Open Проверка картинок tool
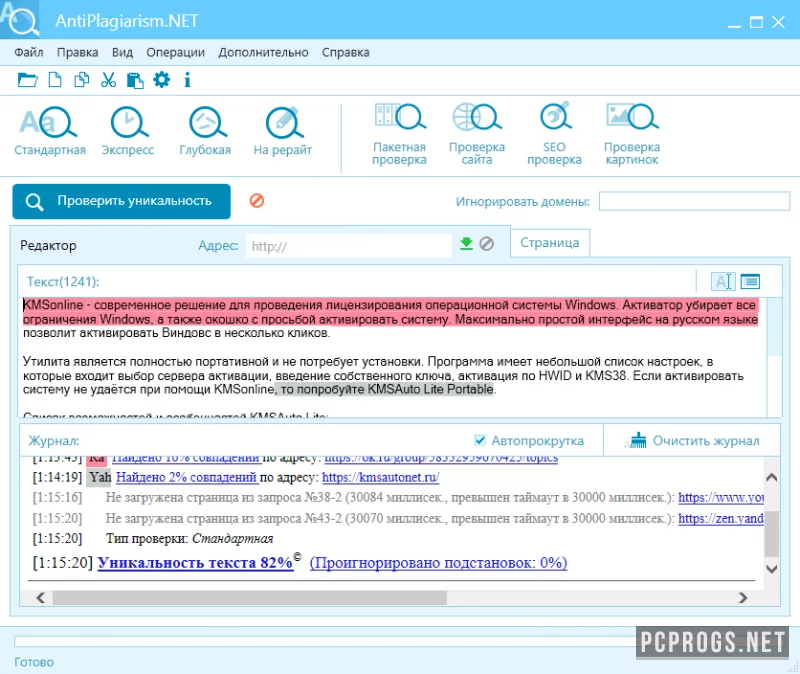The height and width of the screenshot is (674, 800). point(632,134)
